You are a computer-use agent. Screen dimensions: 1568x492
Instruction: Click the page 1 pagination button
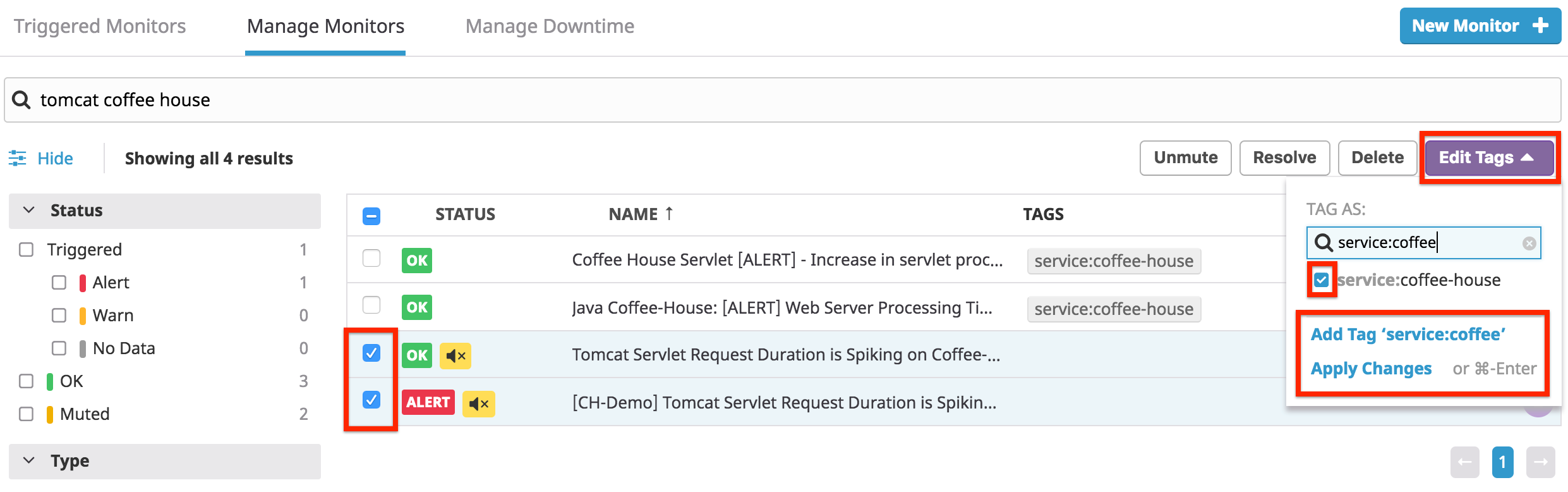tap(1502, 462)
